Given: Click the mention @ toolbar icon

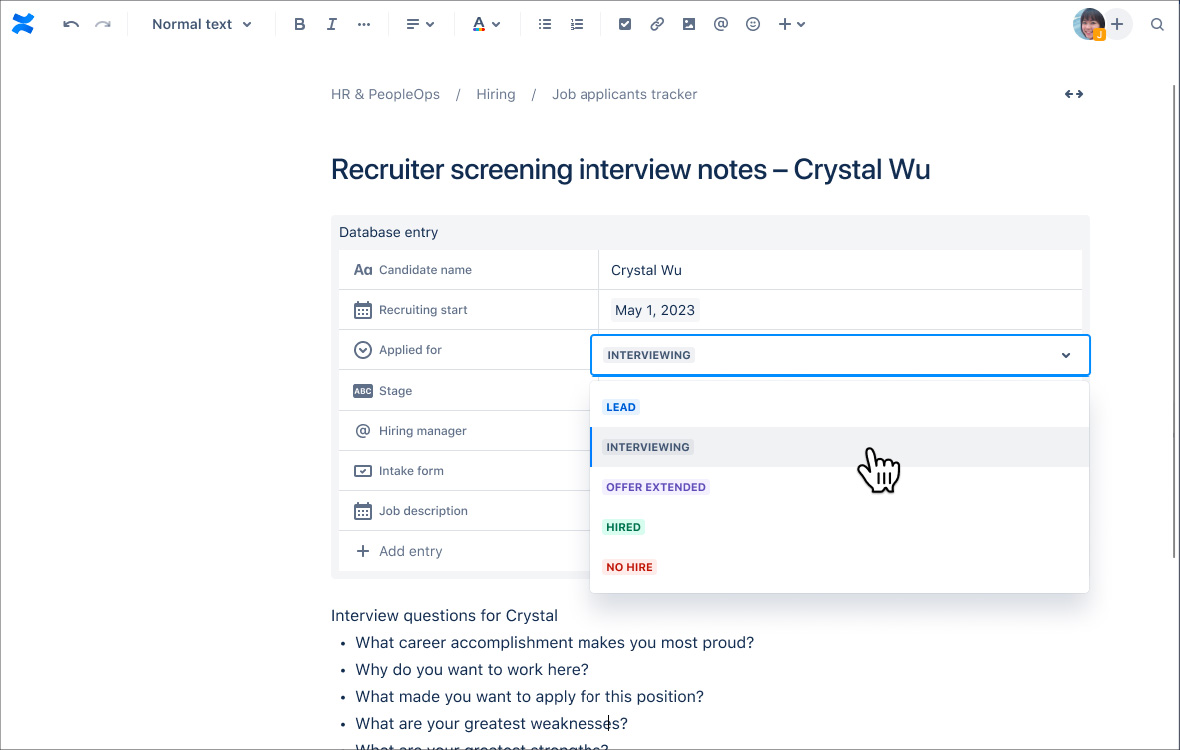Looking at the screenshot, I should click(721, 24).
